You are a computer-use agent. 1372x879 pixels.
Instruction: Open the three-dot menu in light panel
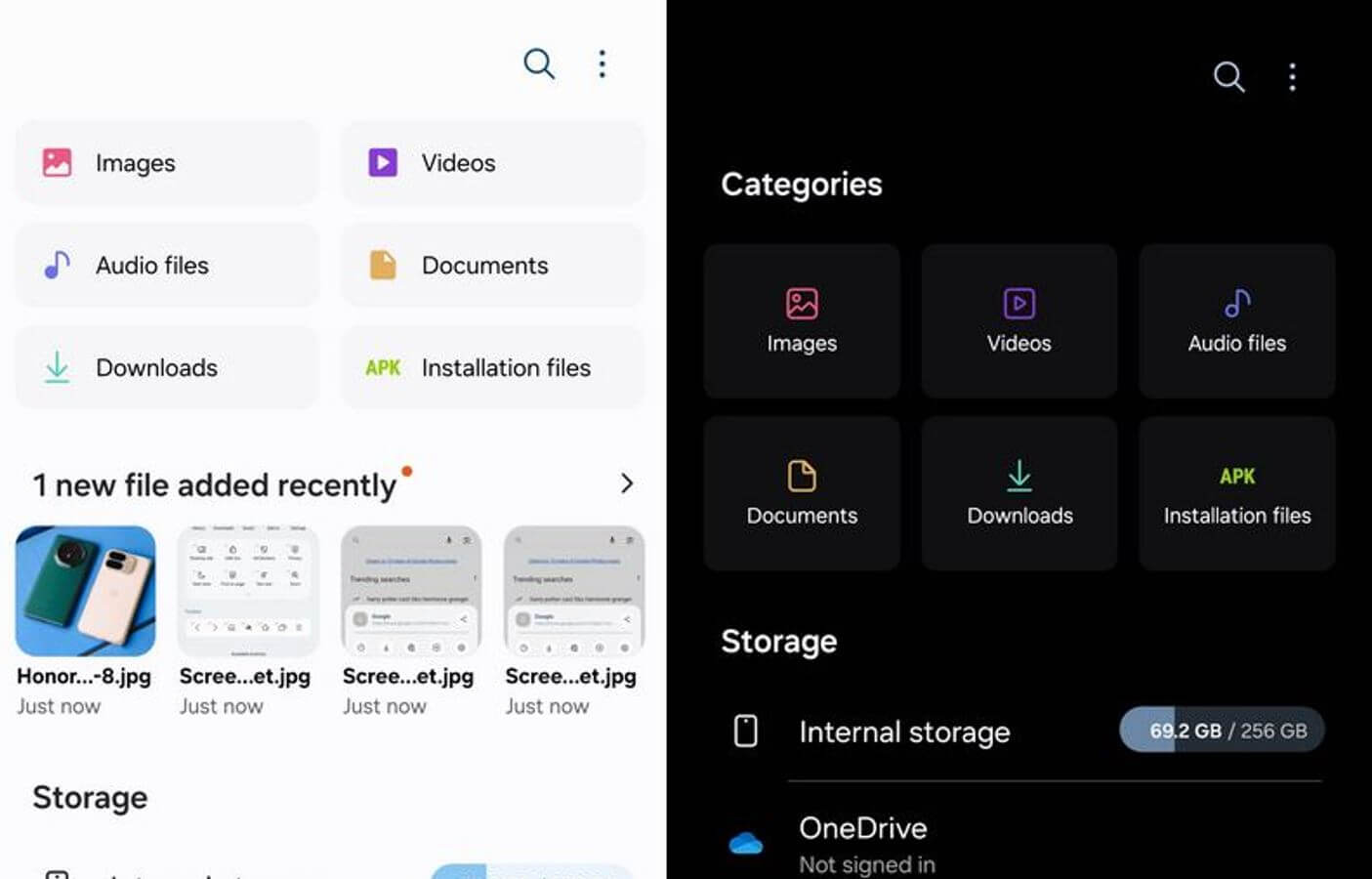point(602,64)
